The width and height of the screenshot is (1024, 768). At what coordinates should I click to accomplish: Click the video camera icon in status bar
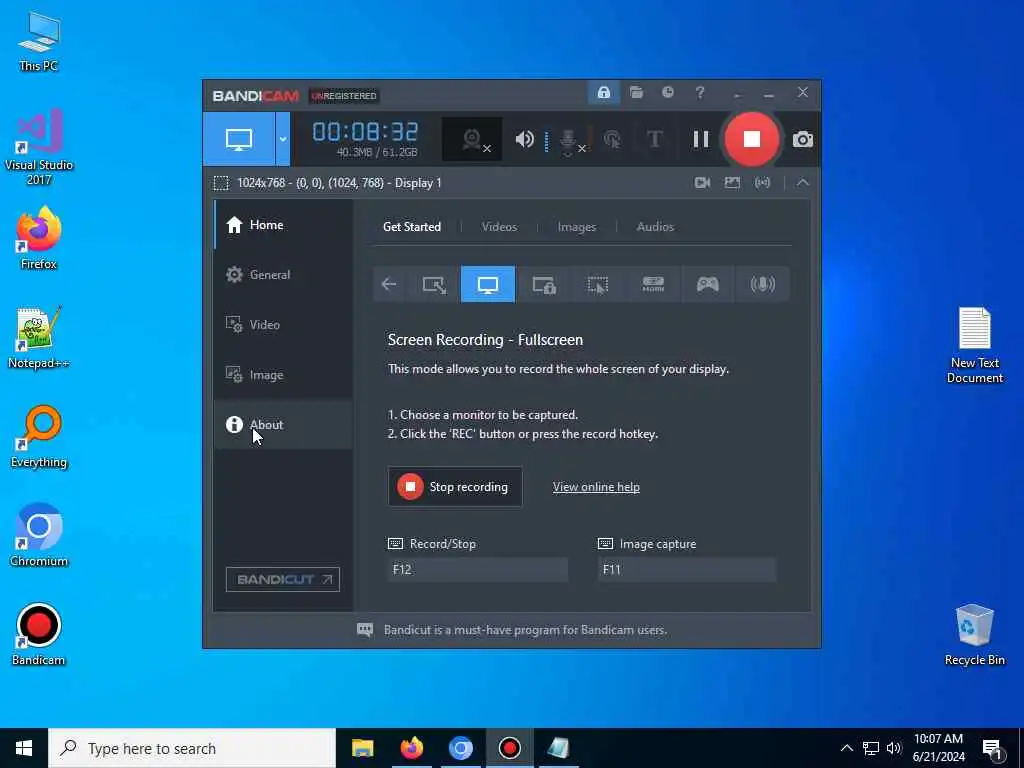click(x=703, y=183)
